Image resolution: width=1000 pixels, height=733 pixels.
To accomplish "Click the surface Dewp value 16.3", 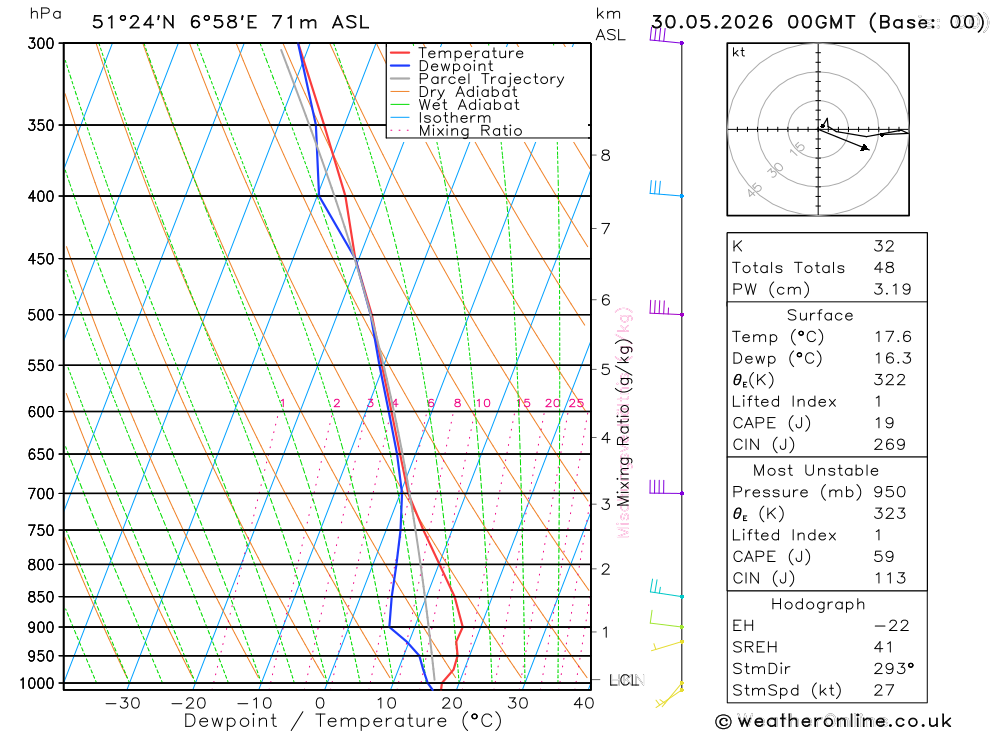I will coord(893,359).
